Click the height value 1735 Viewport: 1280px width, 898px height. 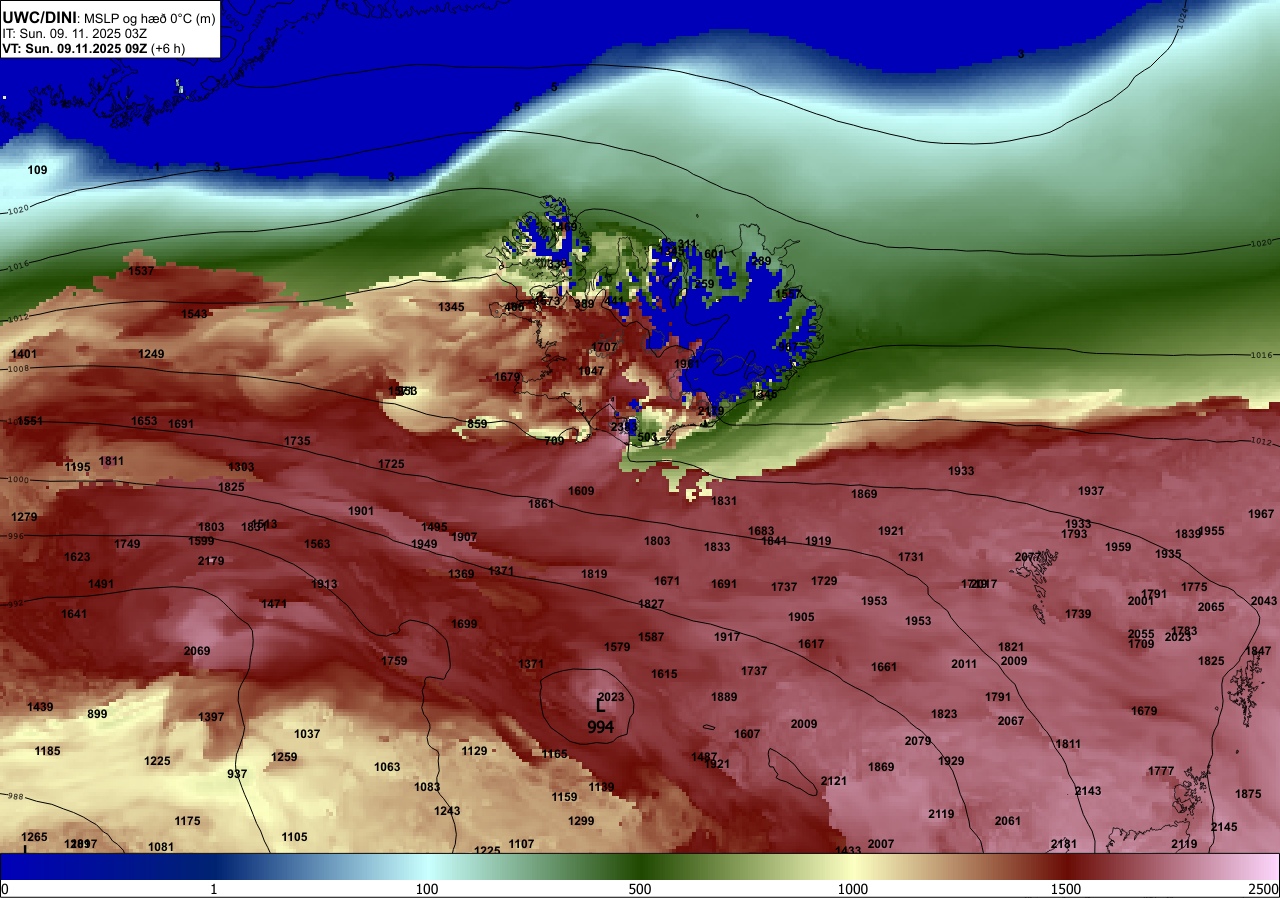pyautogui.click(x=297, y=441)
